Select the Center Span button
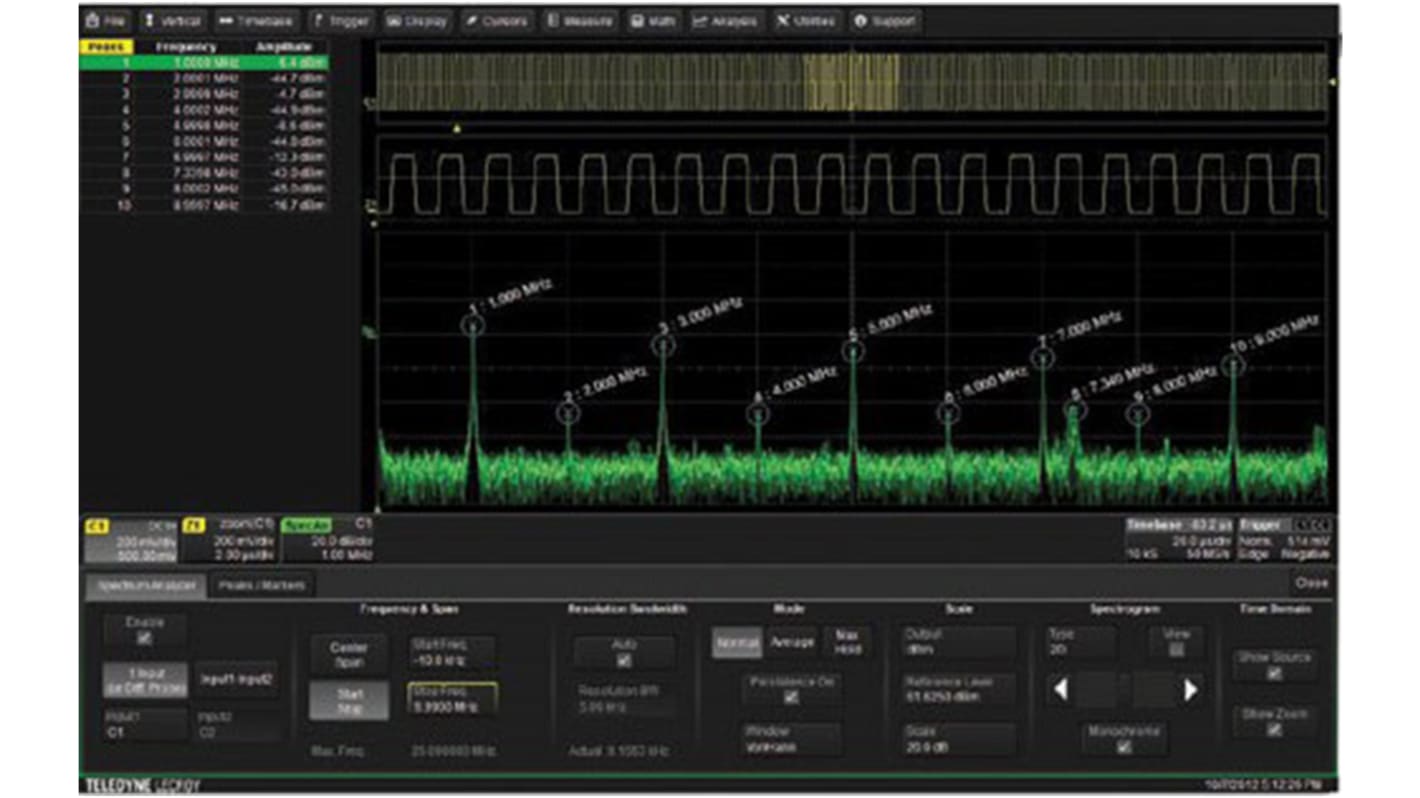1420x798 pixels. pos(348,654)
